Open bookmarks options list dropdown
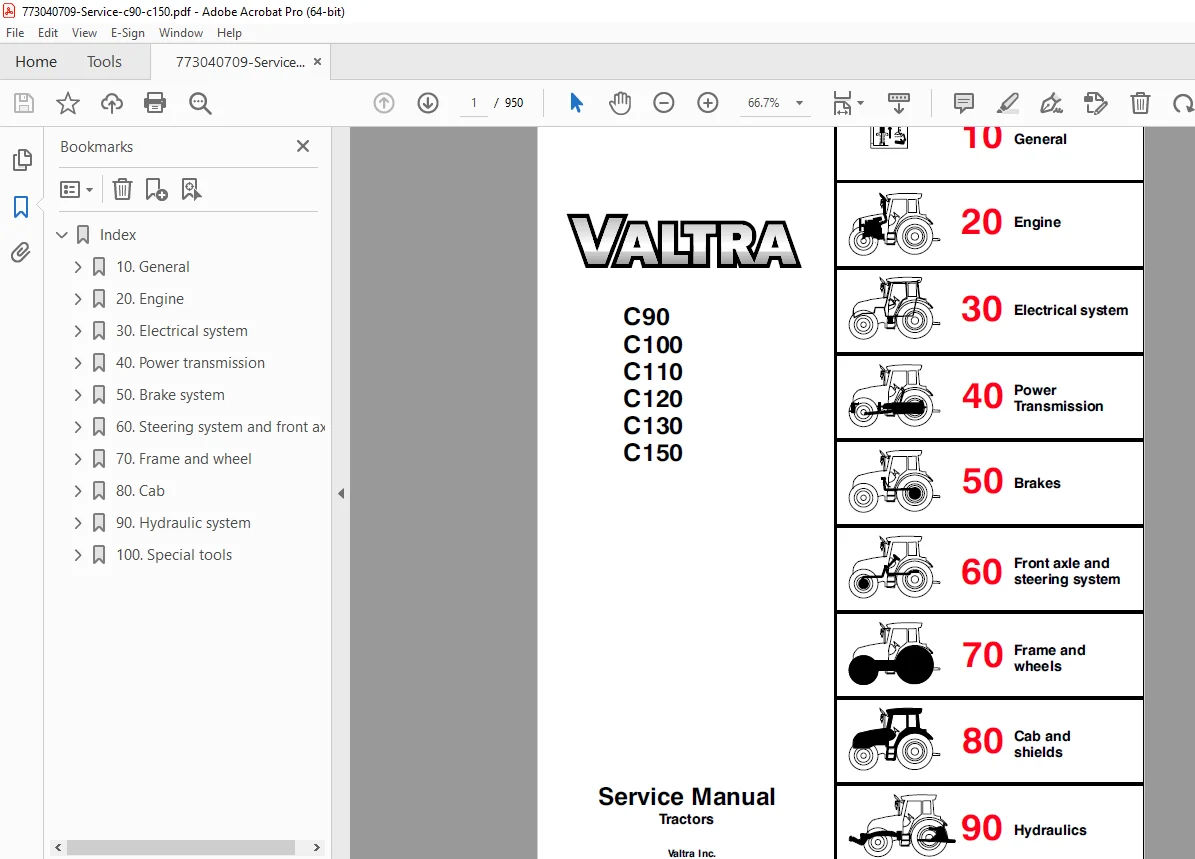Screen dimensions: 1195x859 tap(76, 189)
